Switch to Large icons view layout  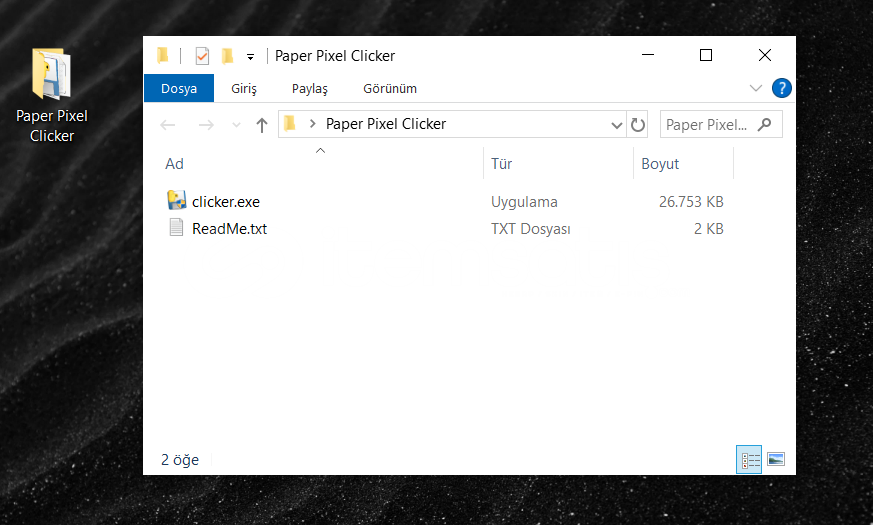775,459
